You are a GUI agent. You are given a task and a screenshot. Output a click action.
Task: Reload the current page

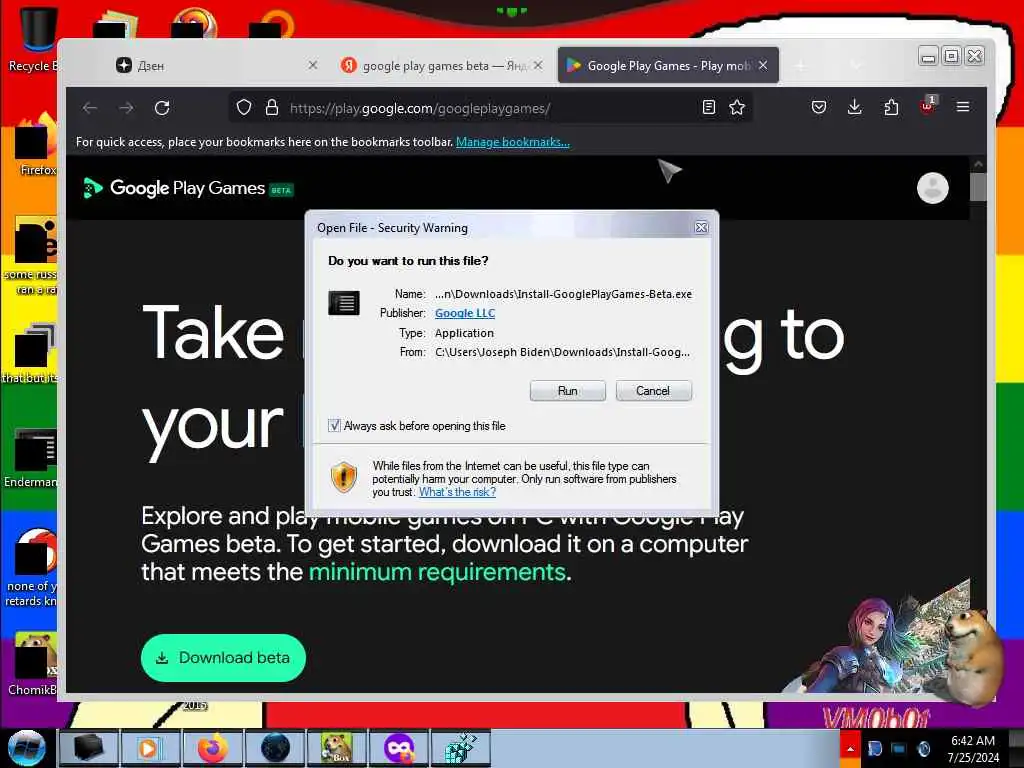coord(162,108)
